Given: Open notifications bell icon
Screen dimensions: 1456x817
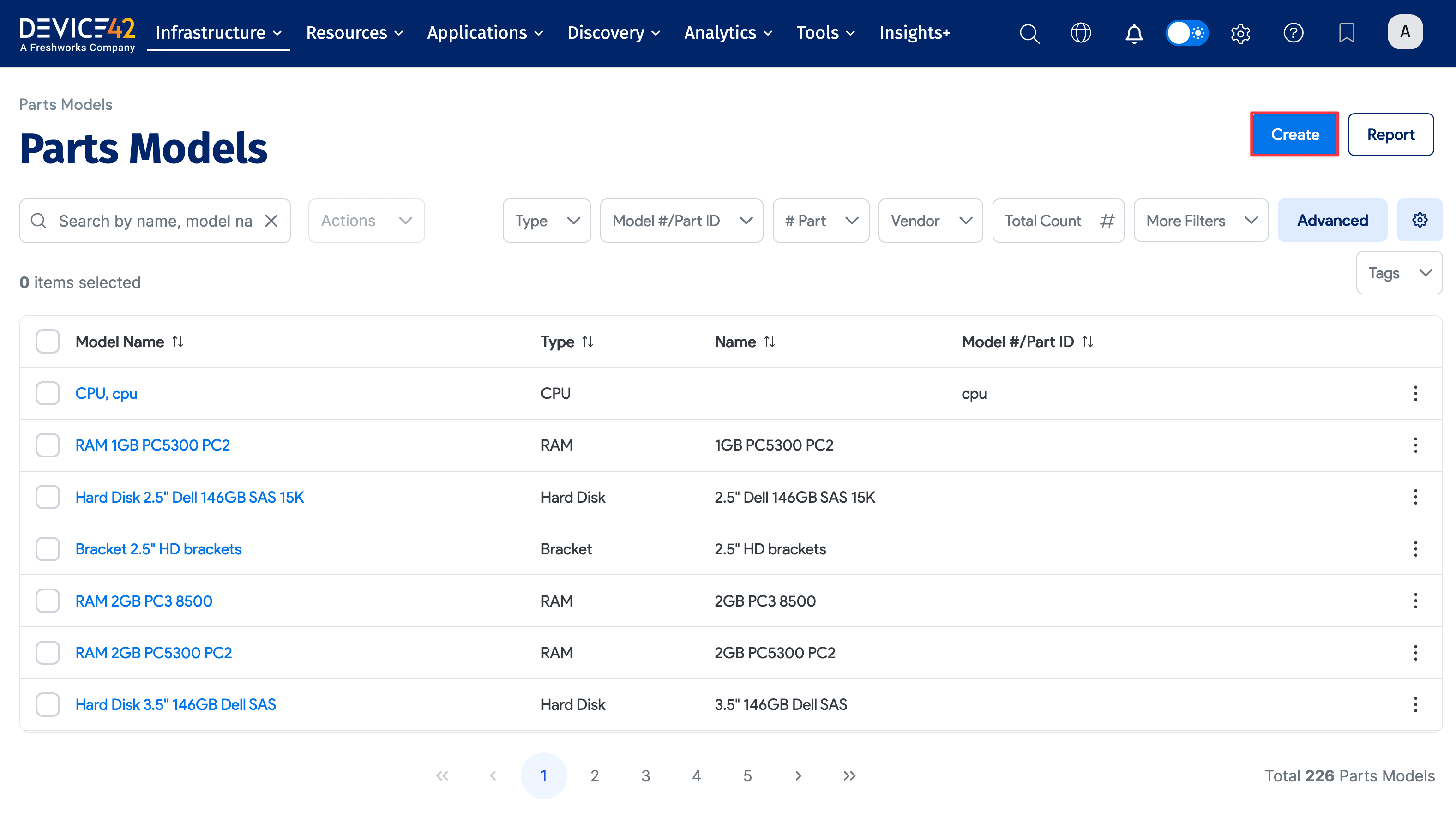Looking at the screenshot, I should coord(1134,33).
